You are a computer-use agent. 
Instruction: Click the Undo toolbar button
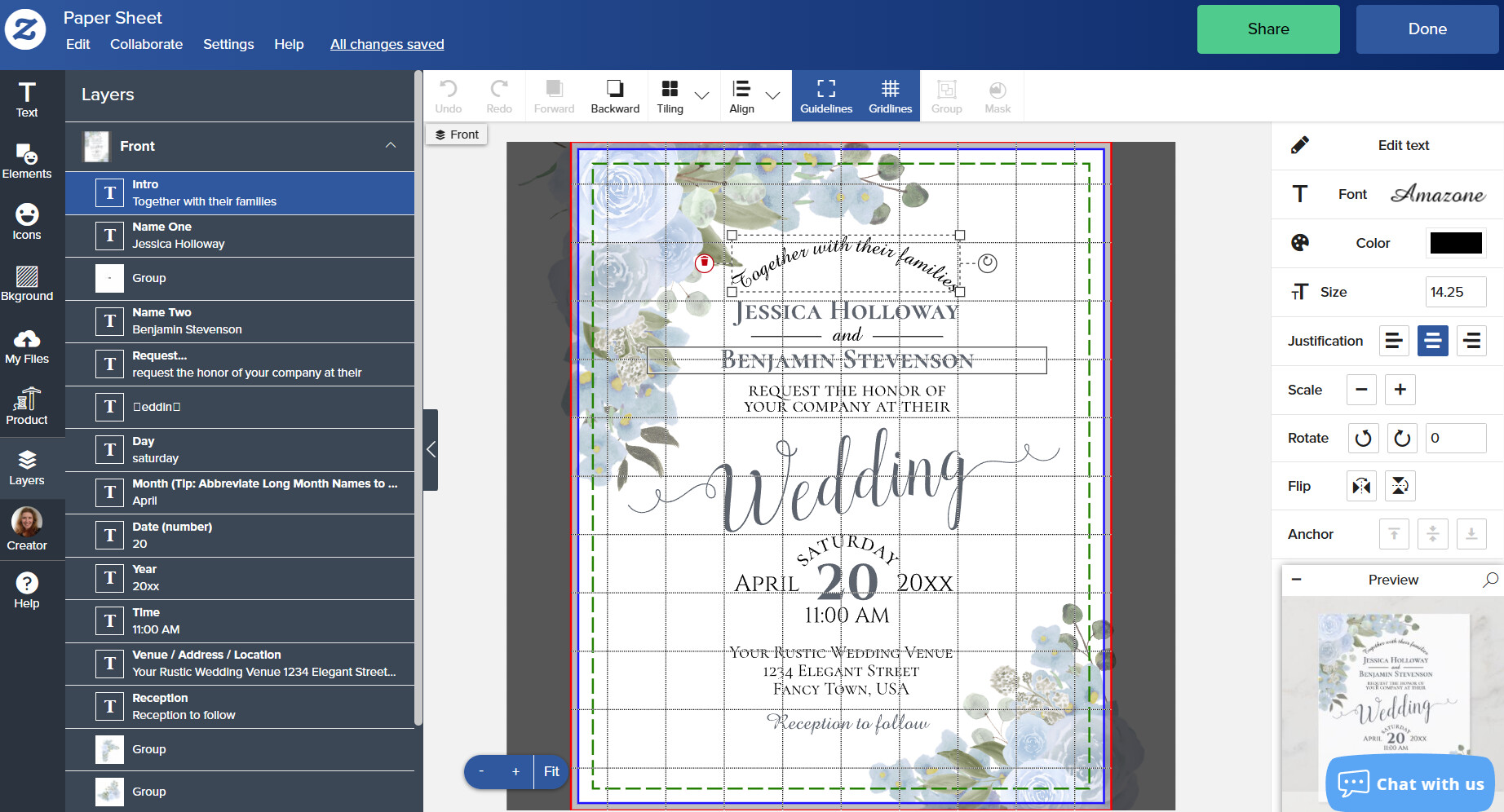tap(449, 96)
